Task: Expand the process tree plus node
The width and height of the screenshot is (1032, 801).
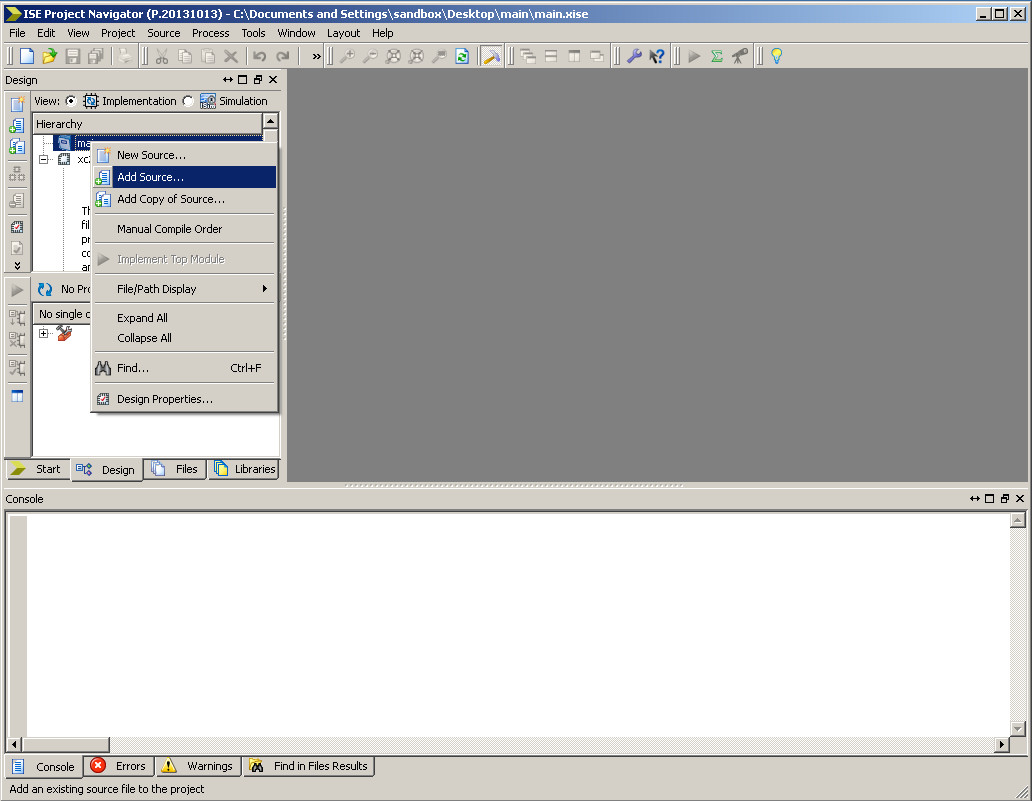Action: pos(43,334)
